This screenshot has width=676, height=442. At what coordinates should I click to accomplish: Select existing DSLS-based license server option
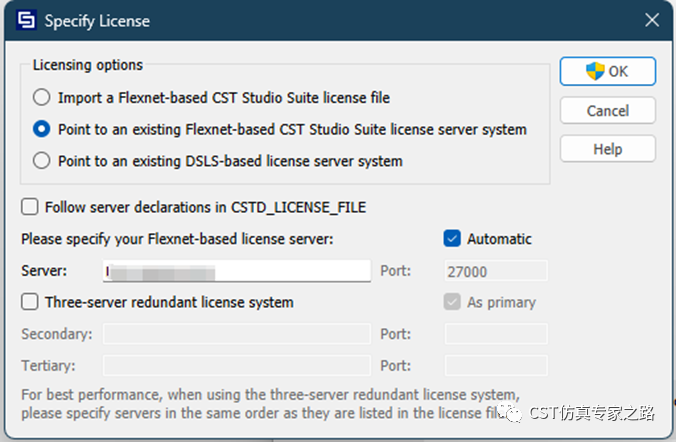pos(41,160)
